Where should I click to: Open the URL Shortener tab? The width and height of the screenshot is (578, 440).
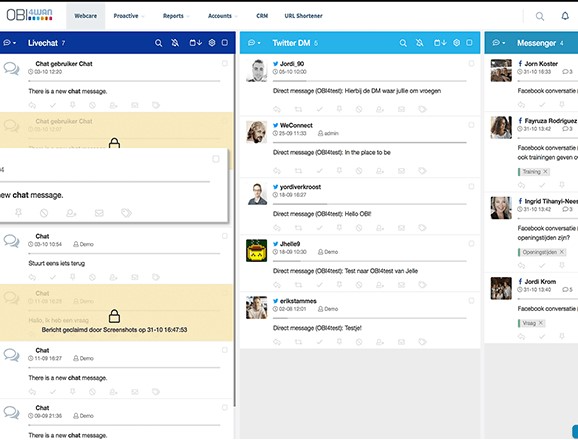tap(303, 16)
